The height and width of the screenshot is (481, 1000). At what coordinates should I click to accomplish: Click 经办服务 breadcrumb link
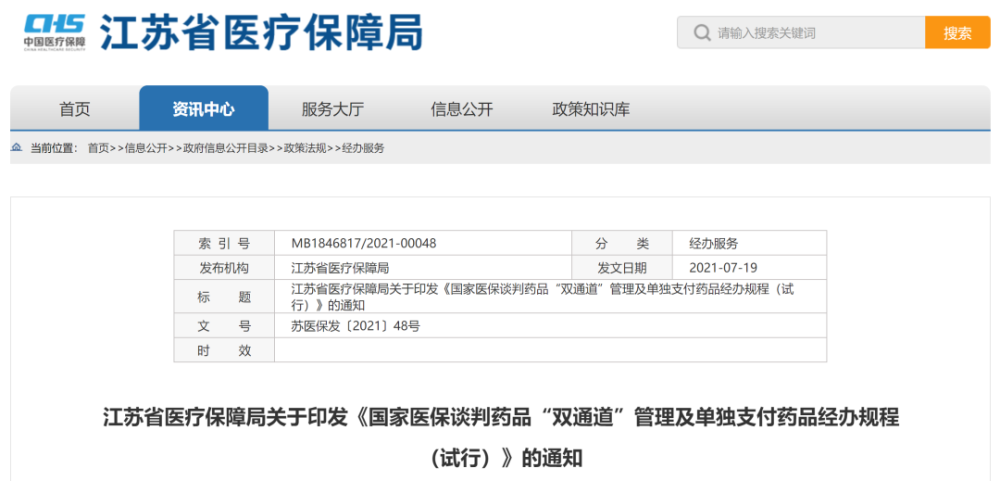coord(364,148)
